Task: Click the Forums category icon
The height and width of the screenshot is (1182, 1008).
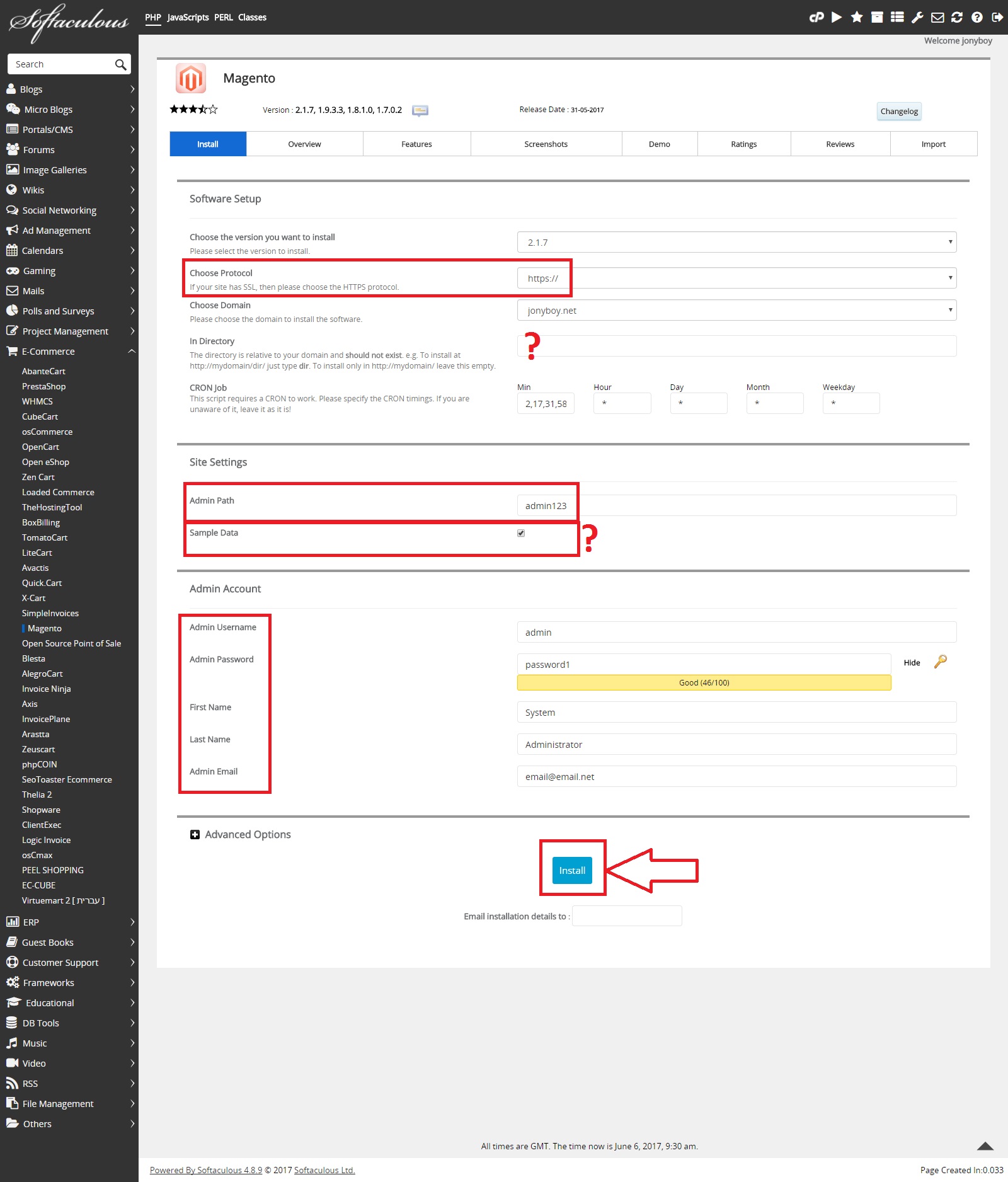Action: click(13, 149)
